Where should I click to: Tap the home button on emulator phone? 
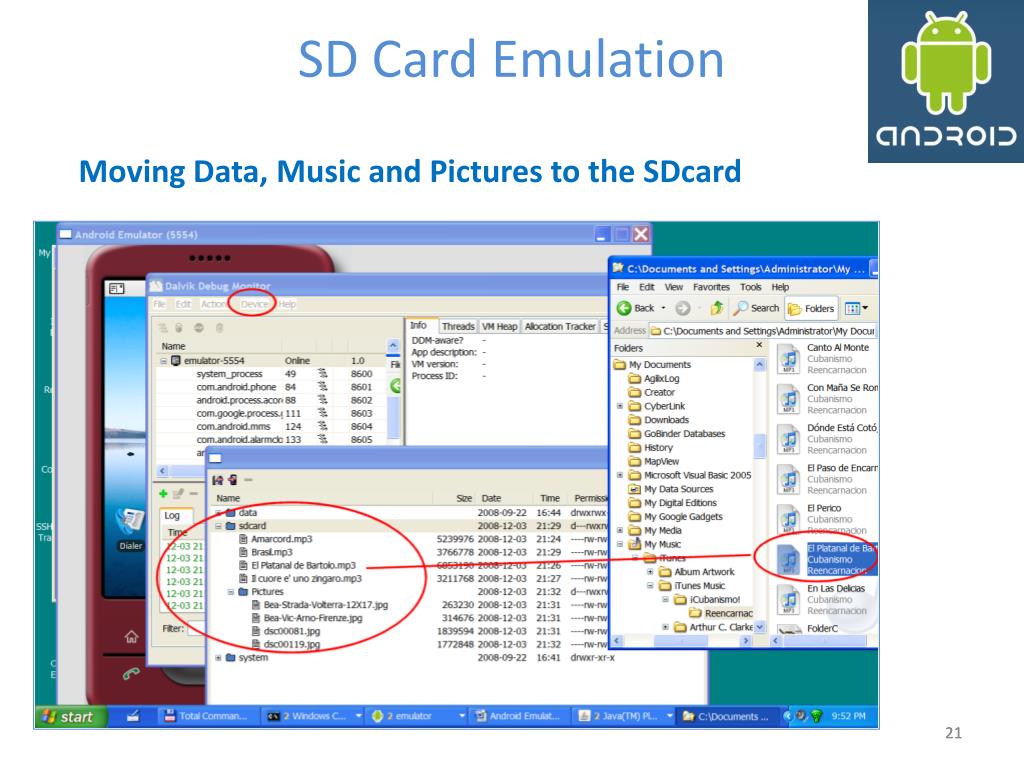pyautogui.click(x=131, y=636)
